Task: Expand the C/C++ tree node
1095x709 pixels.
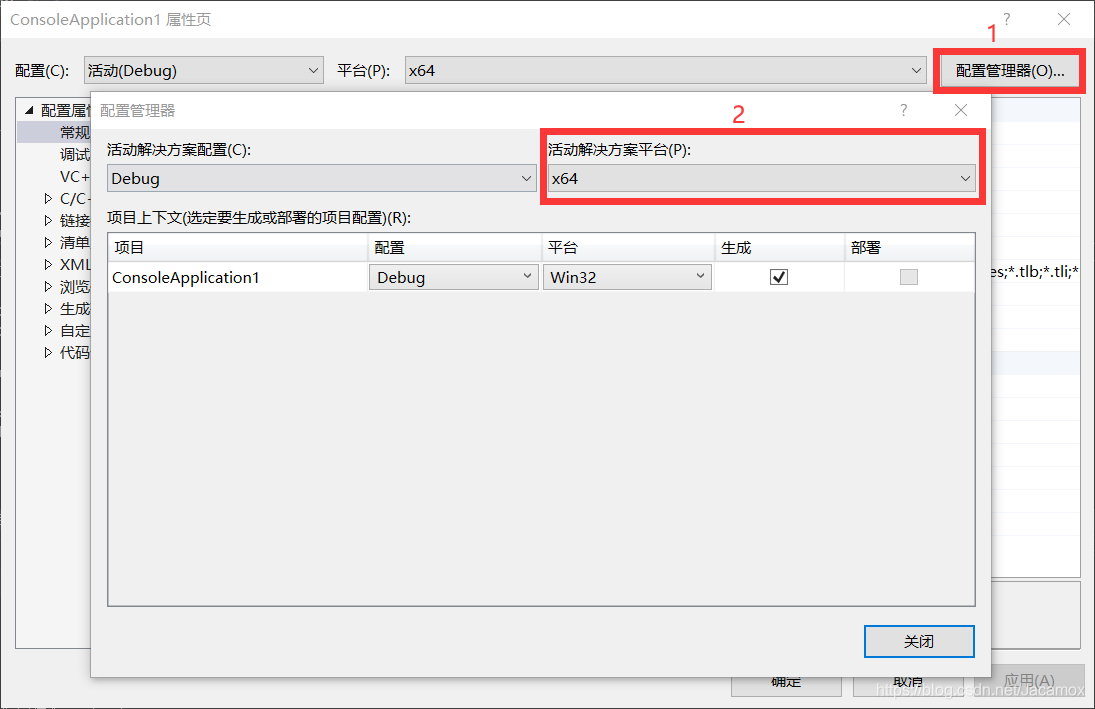Action: 48,198
